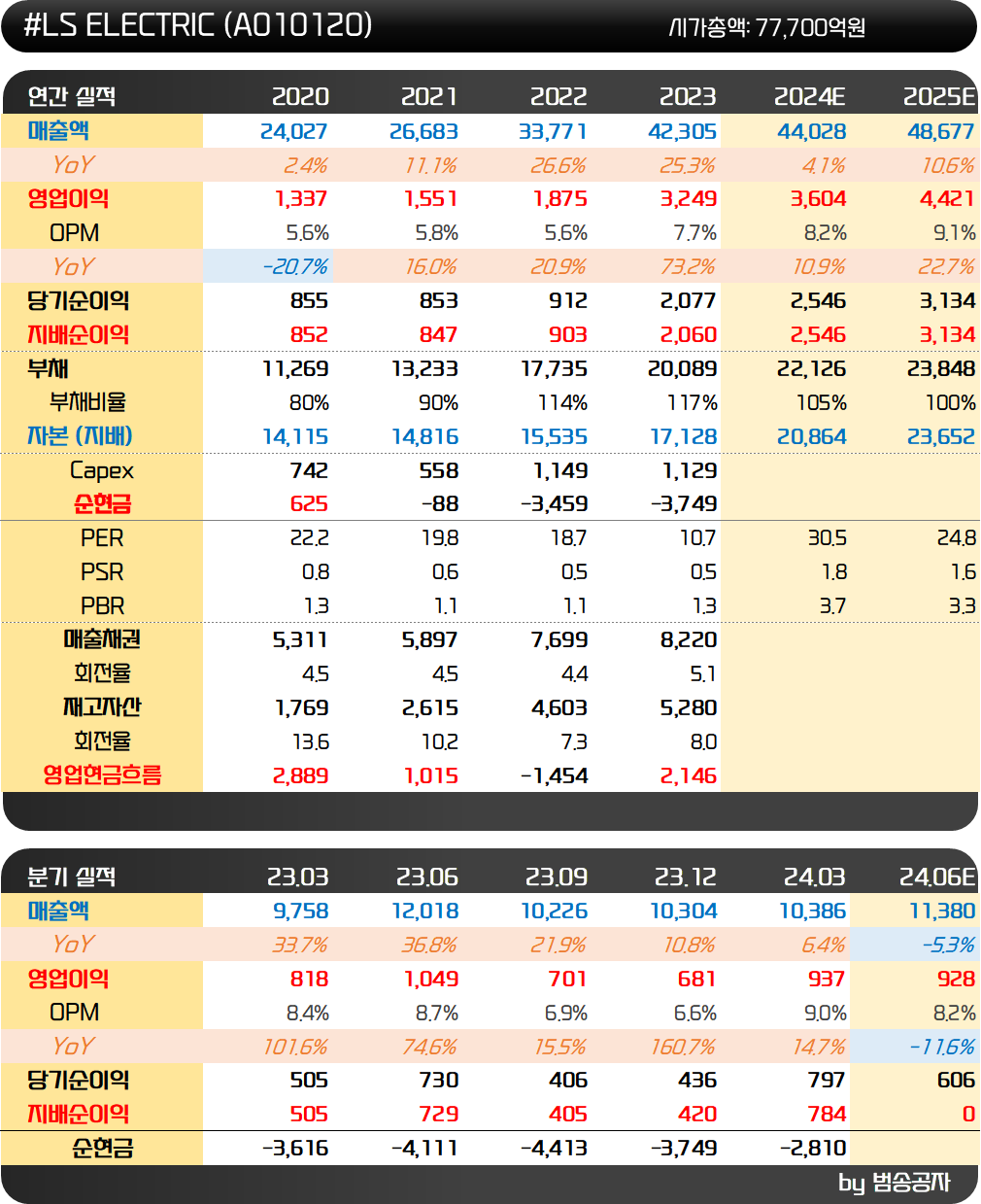Click the 2023 net income 2,077
The width and height of the screenshot is (981, 1204).
click(688, 300)
